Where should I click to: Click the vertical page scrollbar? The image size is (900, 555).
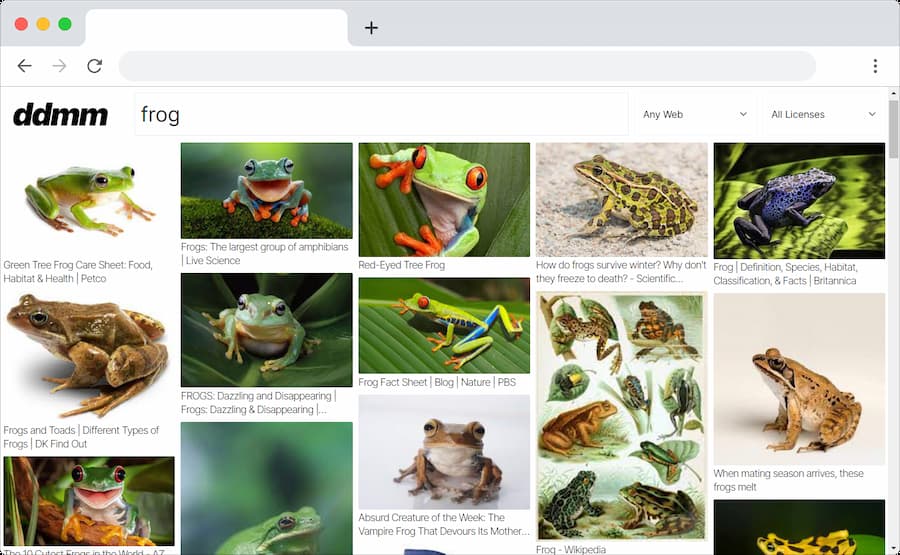(893, 130)
